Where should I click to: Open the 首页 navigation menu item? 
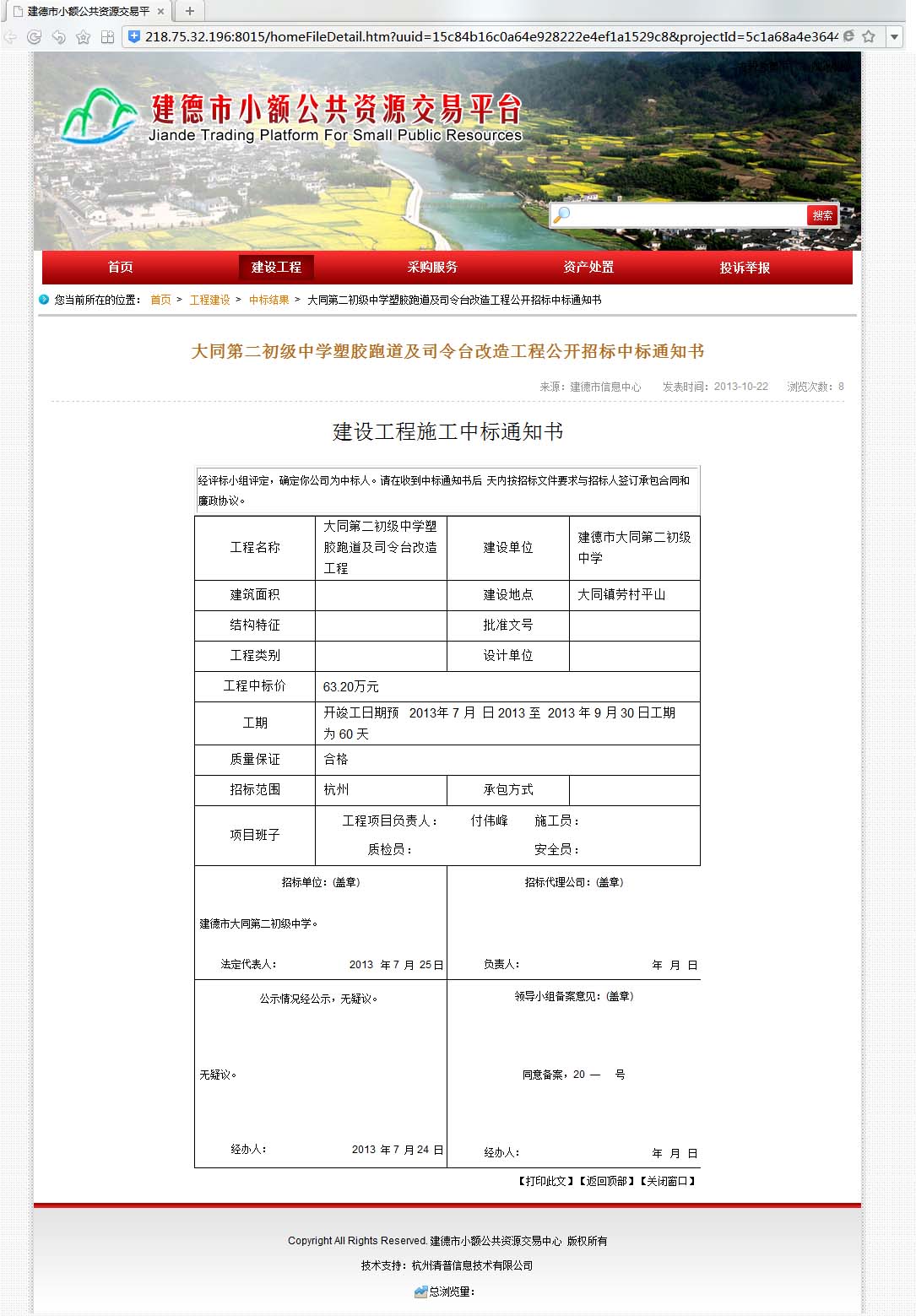(120, 268)
